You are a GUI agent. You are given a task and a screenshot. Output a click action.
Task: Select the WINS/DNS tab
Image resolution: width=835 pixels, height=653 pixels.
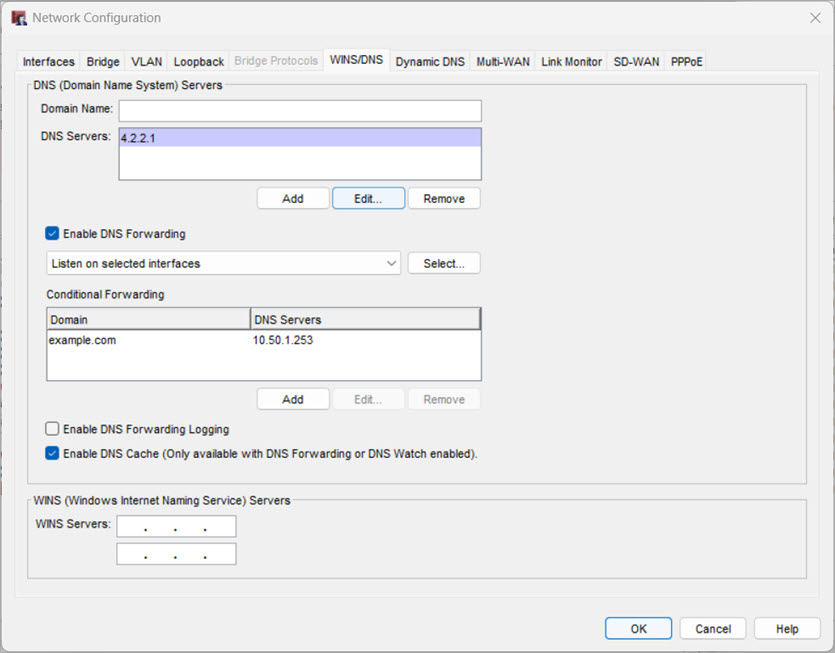pyautogui.click(x=356, y=60)
